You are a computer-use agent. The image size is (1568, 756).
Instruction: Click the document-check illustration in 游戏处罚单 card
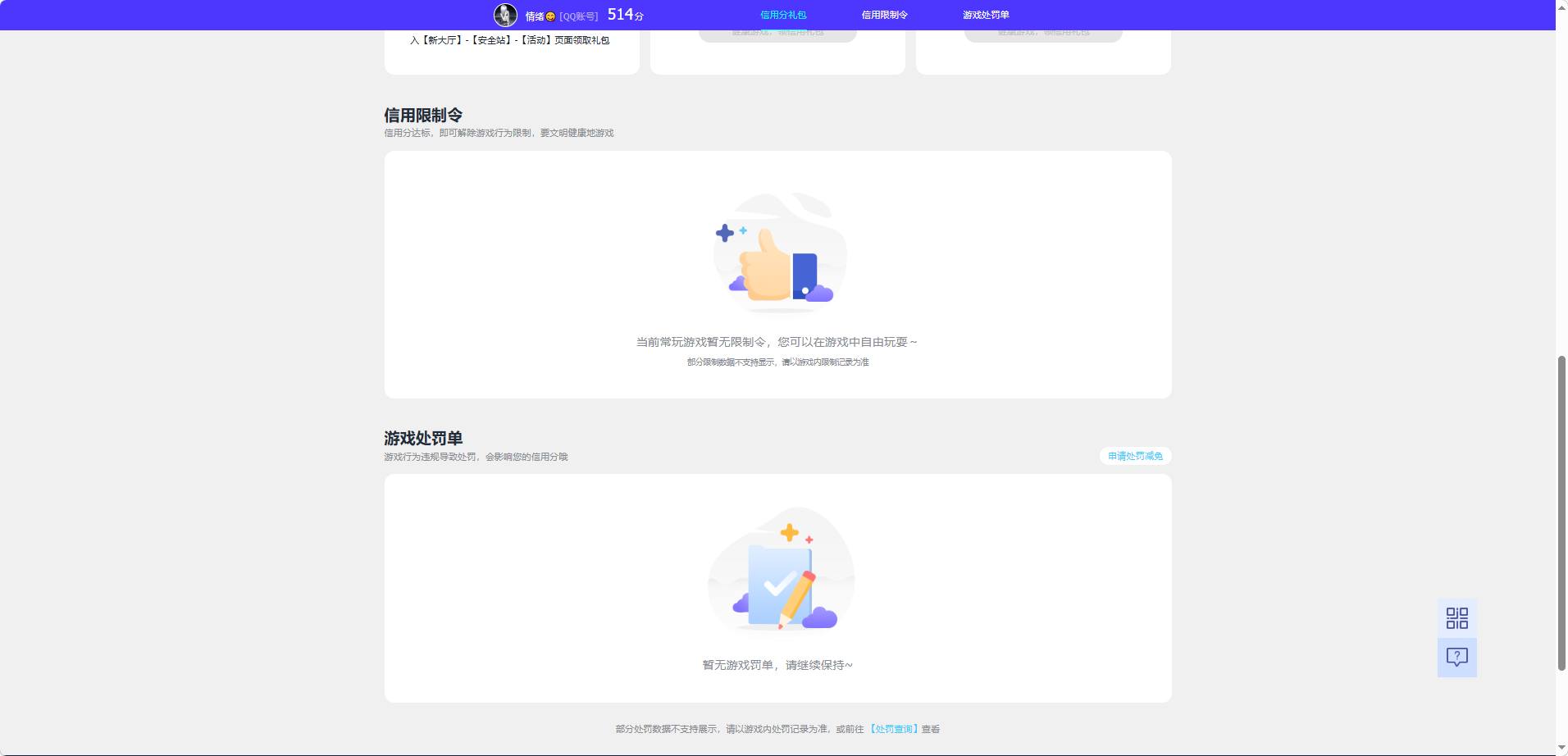tap(777, 574)
